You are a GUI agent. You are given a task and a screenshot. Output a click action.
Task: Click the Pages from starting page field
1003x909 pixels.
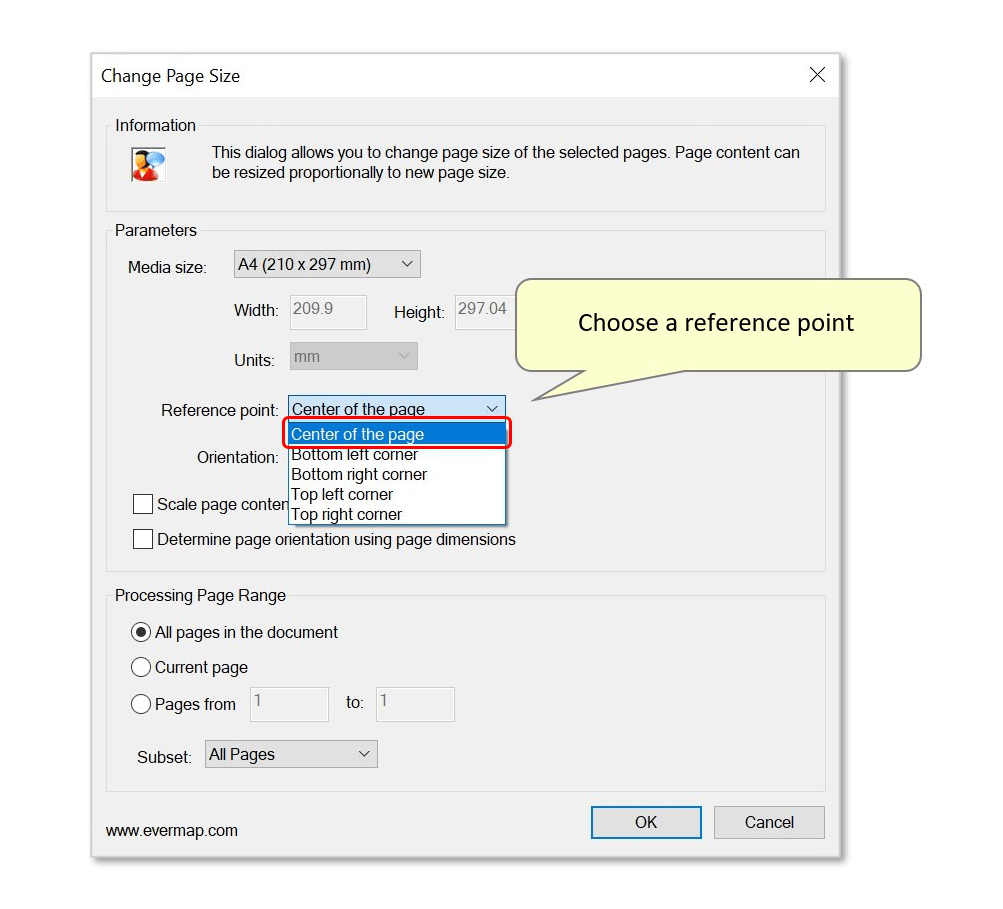point(288,703)
